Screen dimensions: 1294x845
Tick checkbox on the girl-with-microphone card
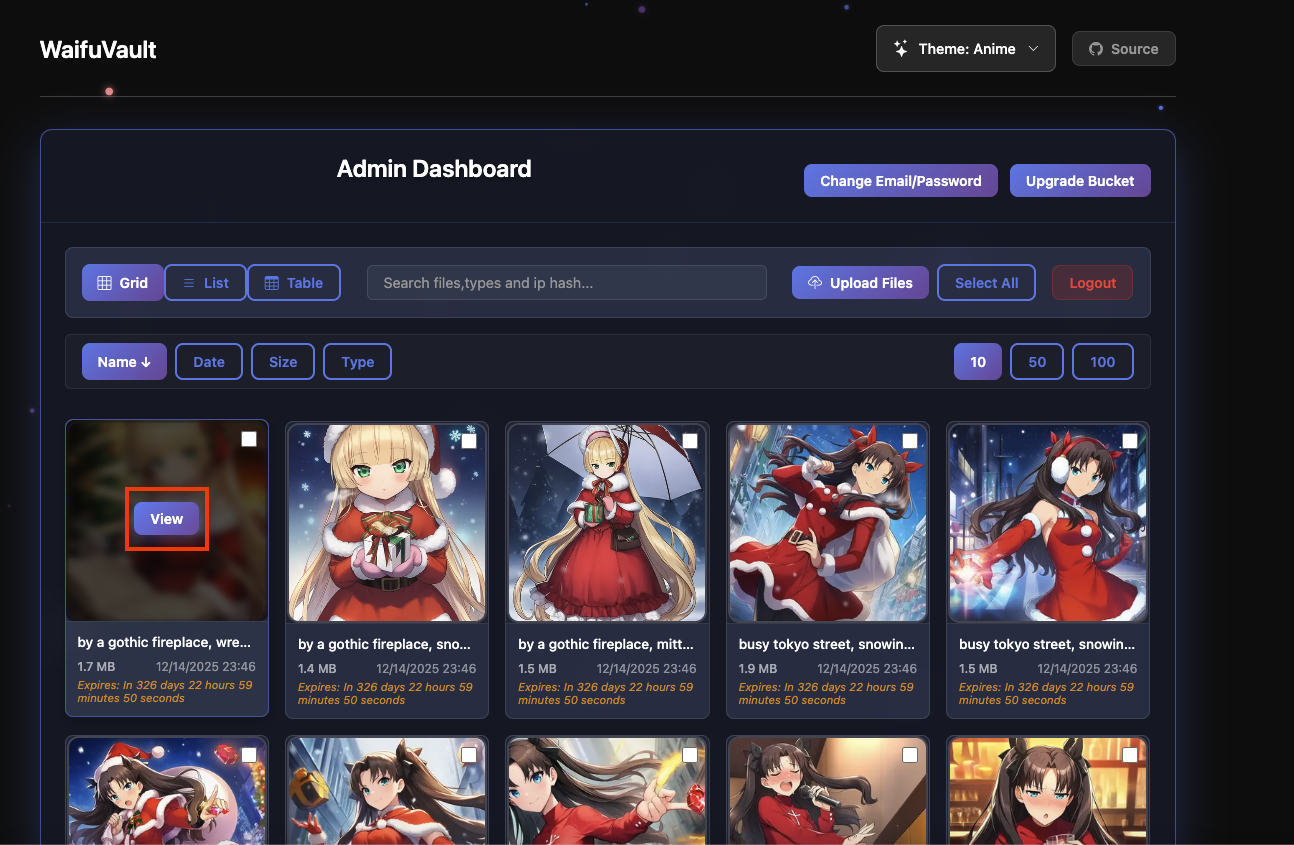tap(910, 756)
